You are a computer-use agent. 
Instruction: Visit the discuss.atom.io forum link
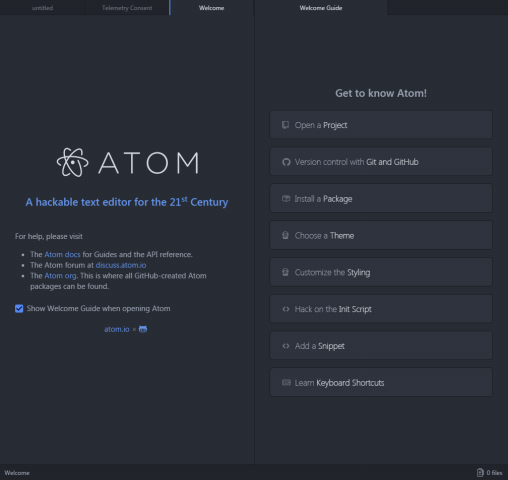click(121, 265)
